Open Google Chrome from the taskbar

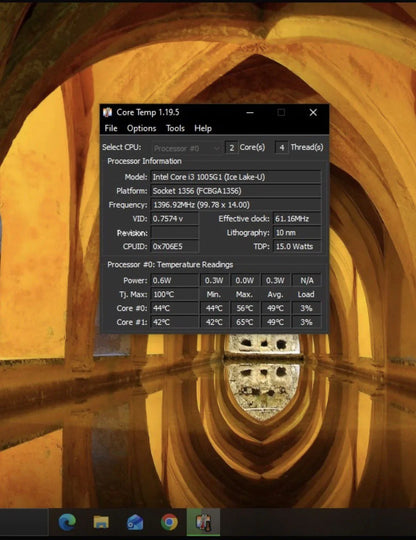click(169, 522)
